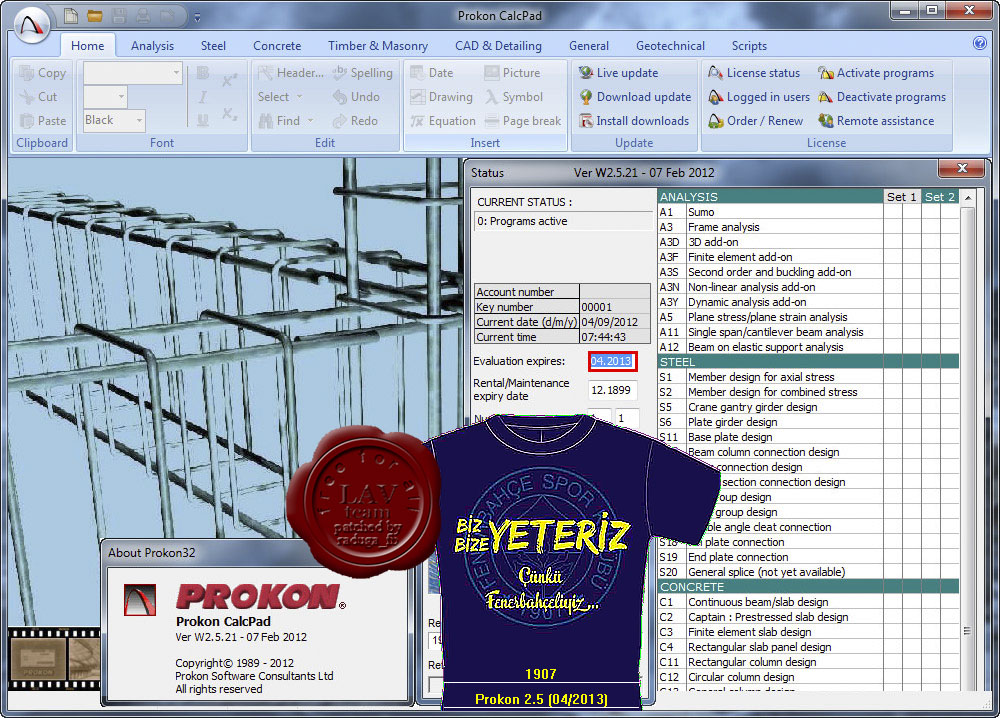View Logged in users
Screen dimensions: 1000x718
pyautogui.click(x=759, y=97)
